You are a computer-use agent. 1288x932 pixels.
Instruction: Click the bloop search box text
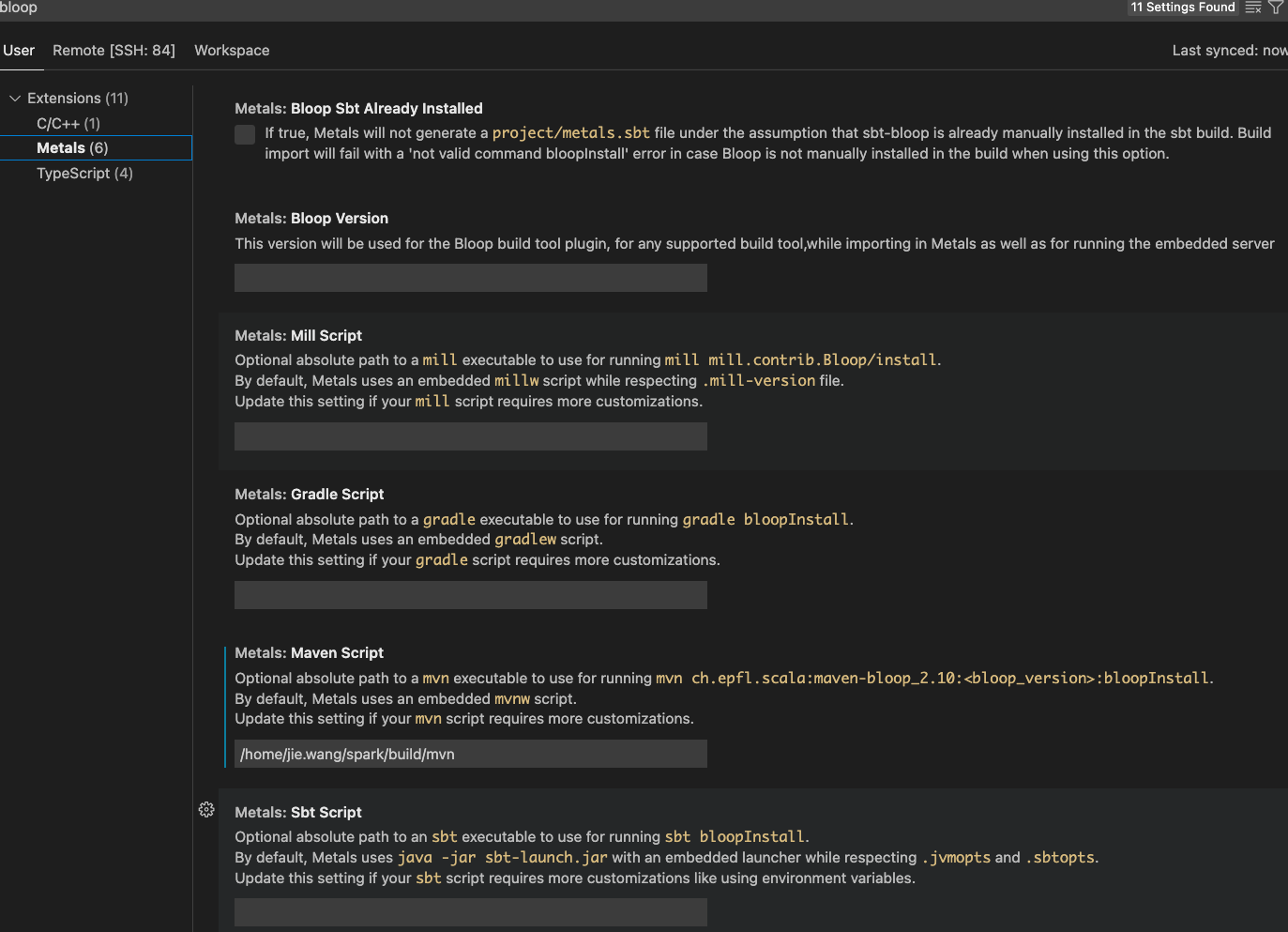click(19, 8)
